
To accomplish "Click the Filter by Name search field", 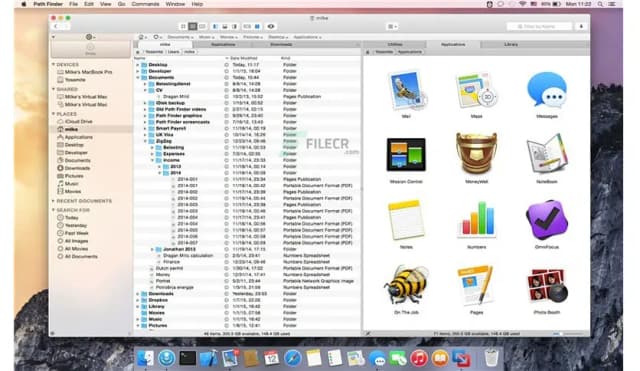I will (x=539, y=27).
